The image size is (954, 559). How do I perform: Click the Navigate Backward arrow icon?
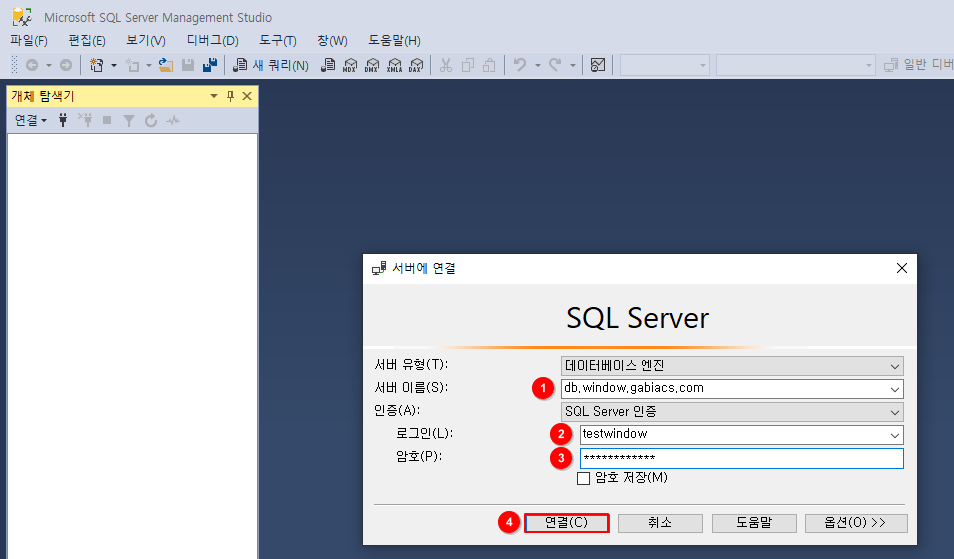[x=32, y=65]
